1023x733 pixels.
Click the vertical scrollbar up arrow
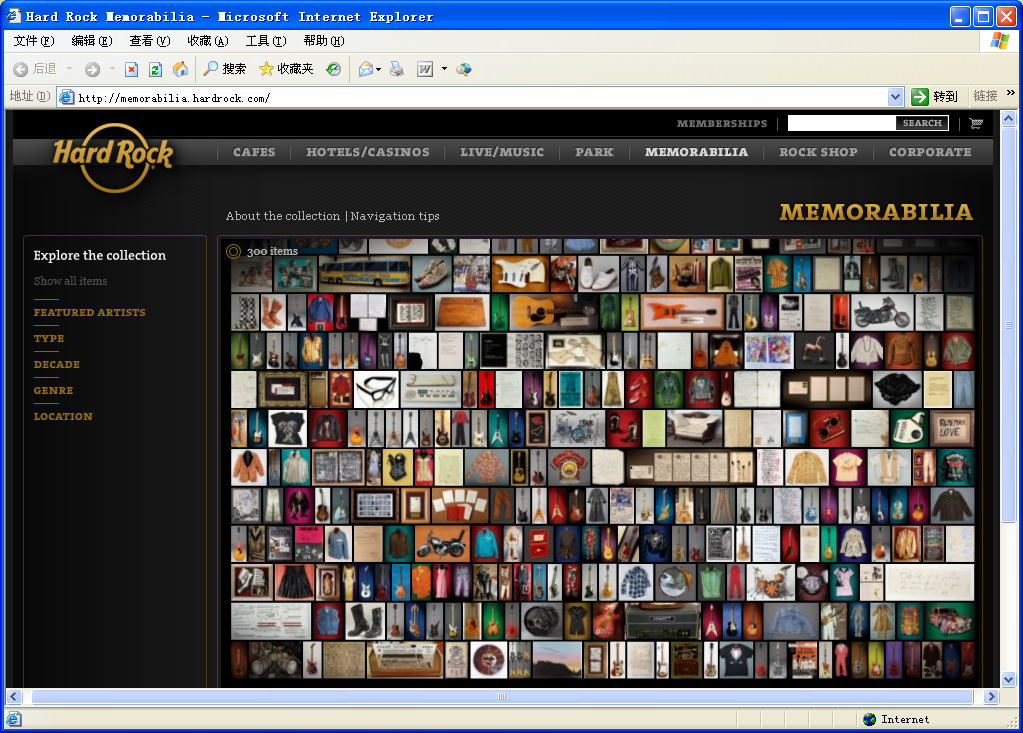pyautogui.click(x=1009, y=119)
